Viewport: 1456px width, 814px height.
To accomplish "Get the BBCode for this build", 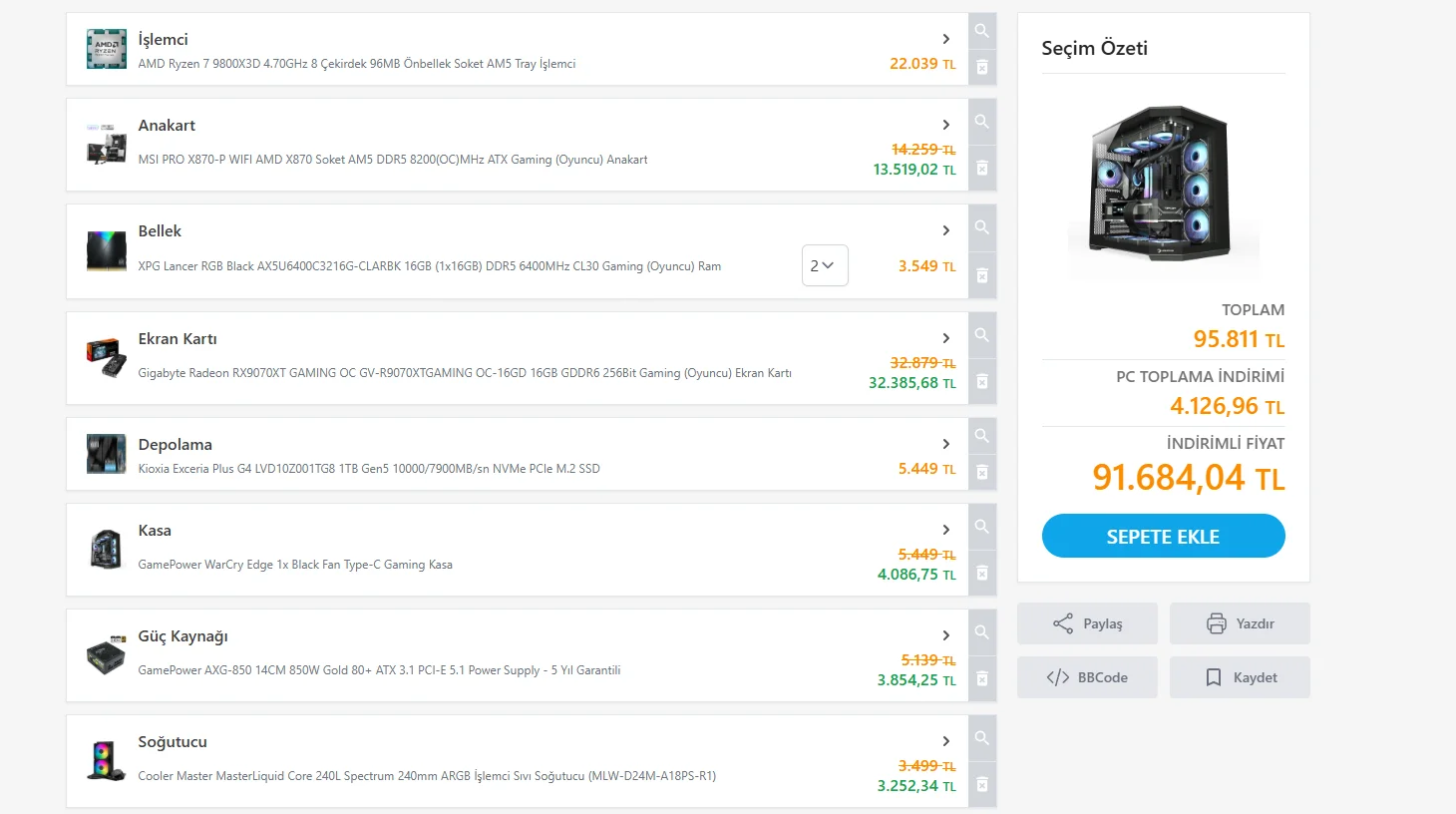I will [x=1087, y=677].
